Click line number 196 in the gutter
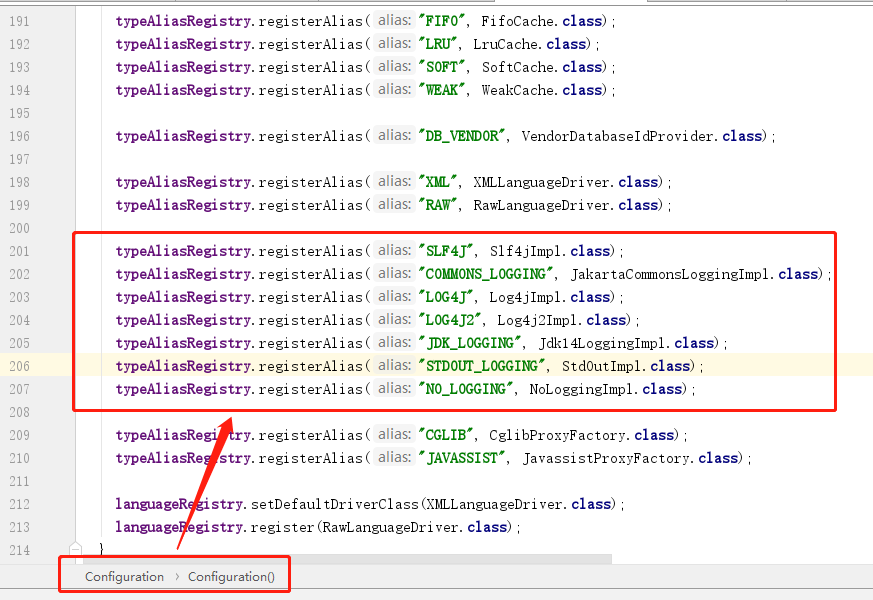The width and height of the screenshot is (873, 600). pos(19,136)
